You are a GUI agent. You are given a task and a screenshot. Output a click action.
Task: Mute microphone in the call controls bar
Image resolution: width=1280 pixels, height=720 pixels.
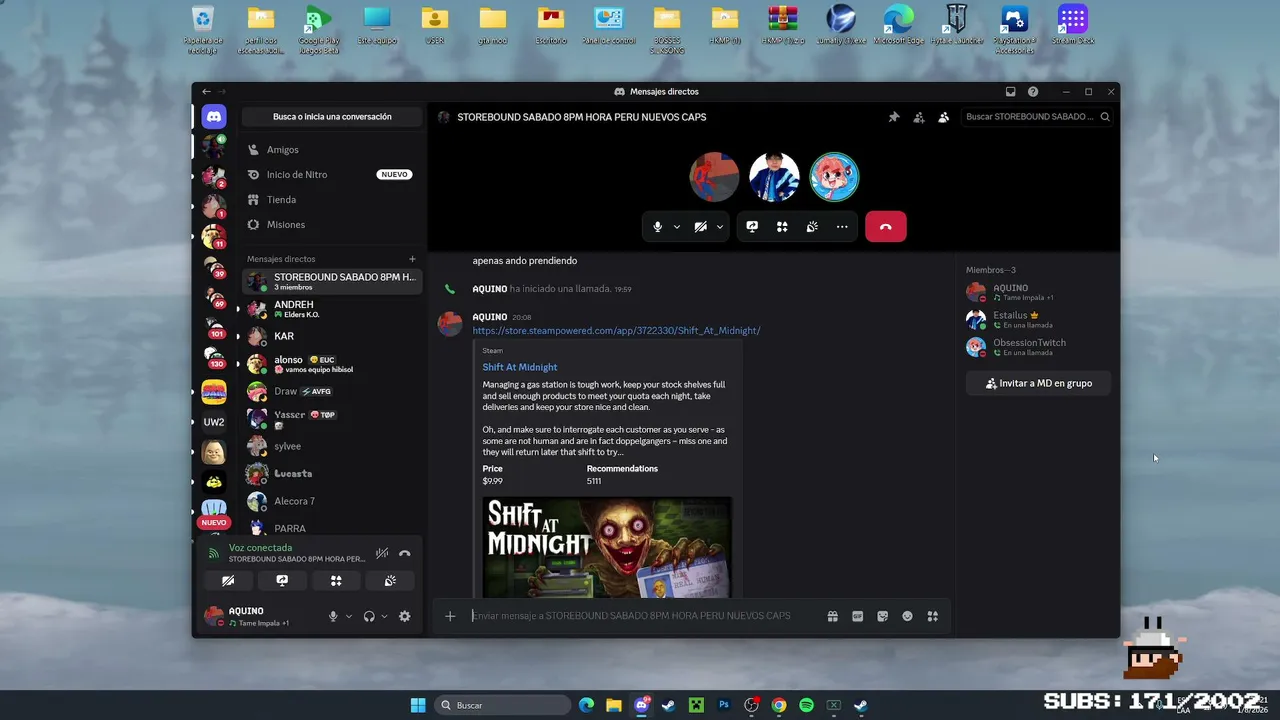657,227
